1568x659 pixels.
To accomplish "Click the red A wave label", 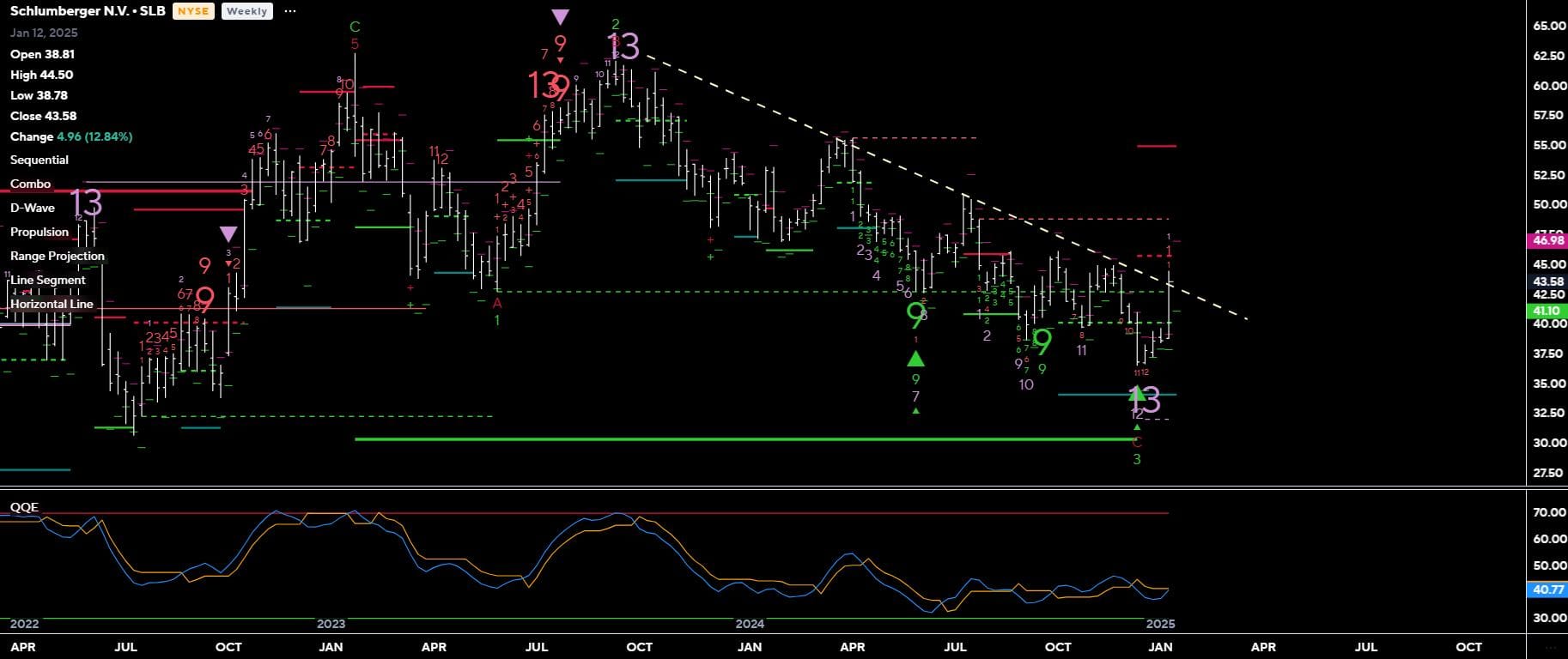I will (497, 303).
